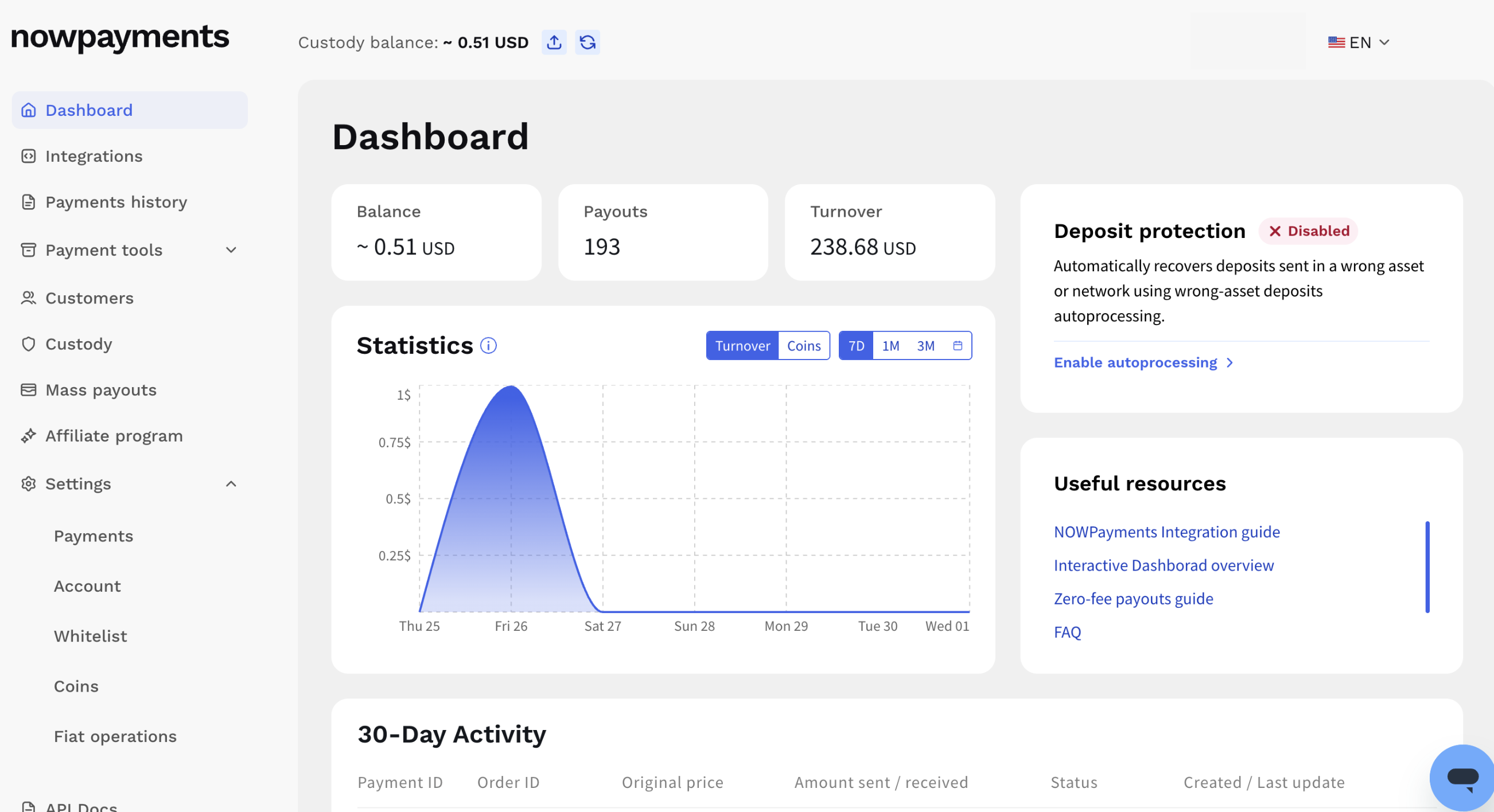
Task: Set statistics range to 1M
Action: coord(890,346)
